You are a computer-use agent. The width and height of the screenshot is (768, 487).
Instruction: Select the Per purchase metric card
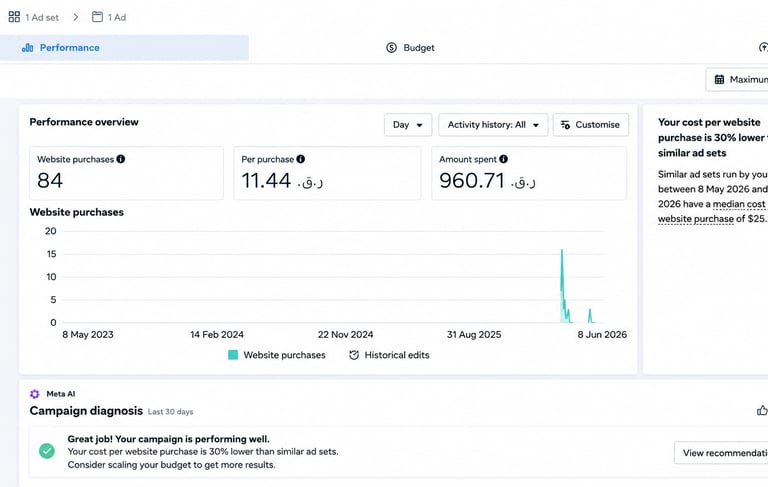tap(327, 173)
